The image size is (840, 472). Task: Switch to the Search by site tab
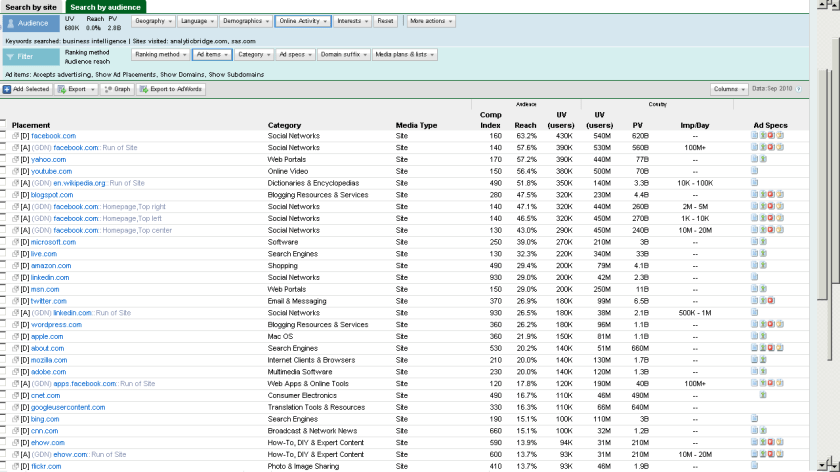pos(31,6)
